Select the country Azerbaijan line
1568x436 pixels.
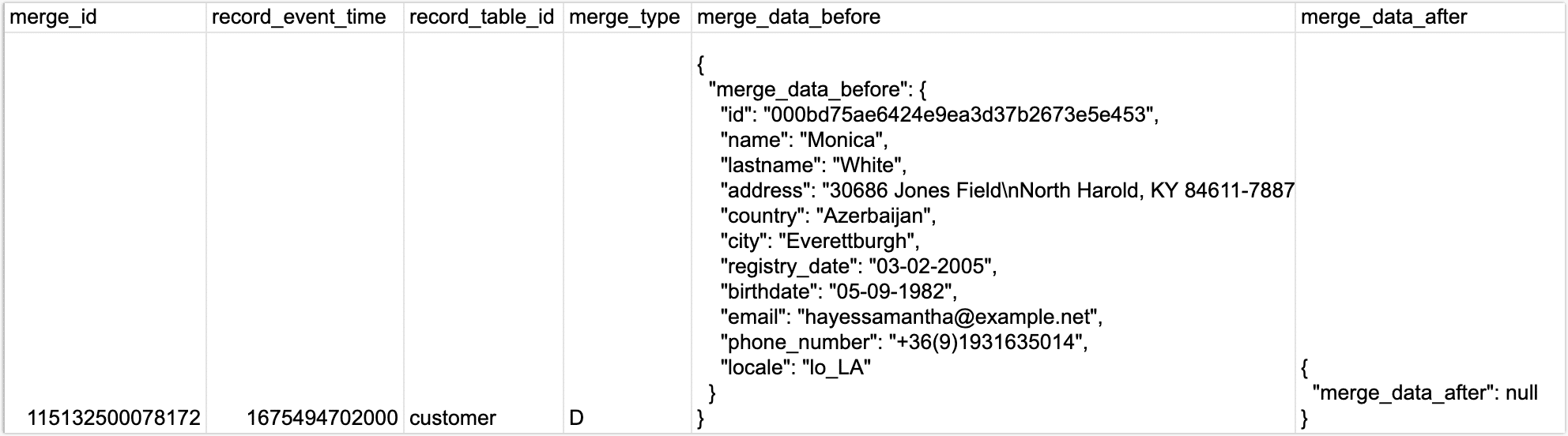click(x=827, y=216)
